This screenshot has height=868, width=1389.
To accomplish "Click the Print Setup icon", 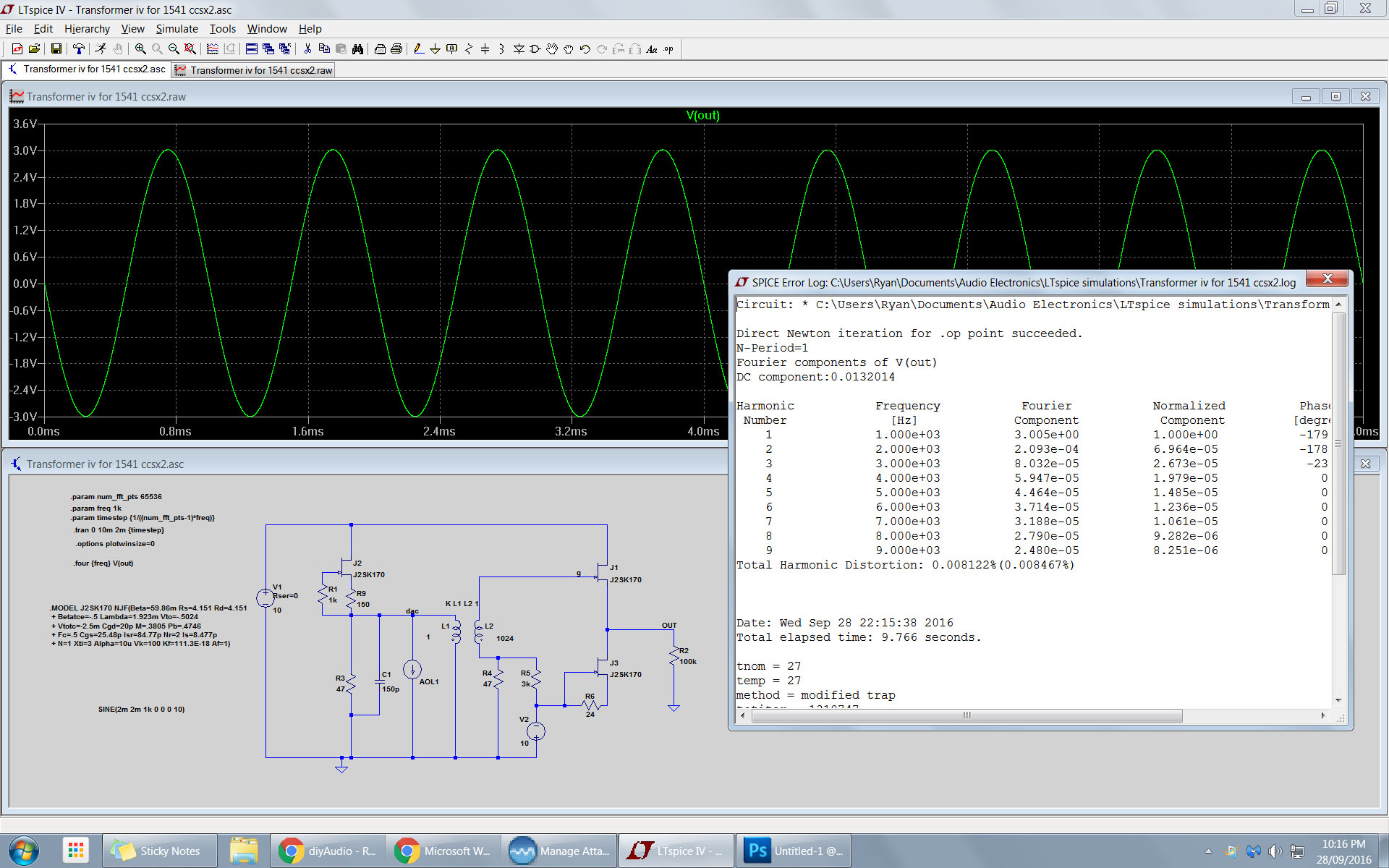I will click(380, 49).
